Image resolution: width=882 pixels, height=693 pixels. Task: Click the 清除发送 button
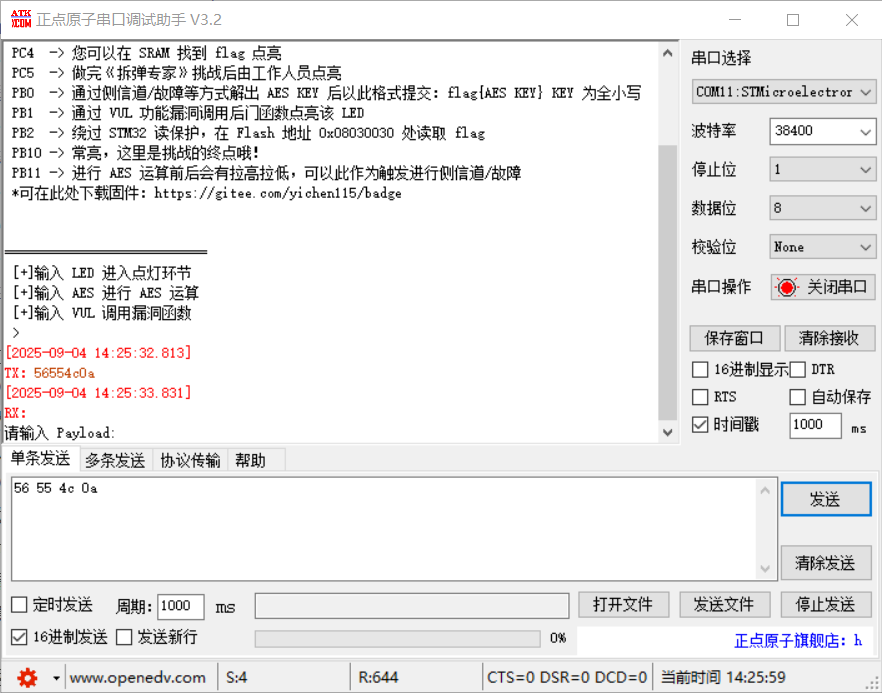coord(826,562)
